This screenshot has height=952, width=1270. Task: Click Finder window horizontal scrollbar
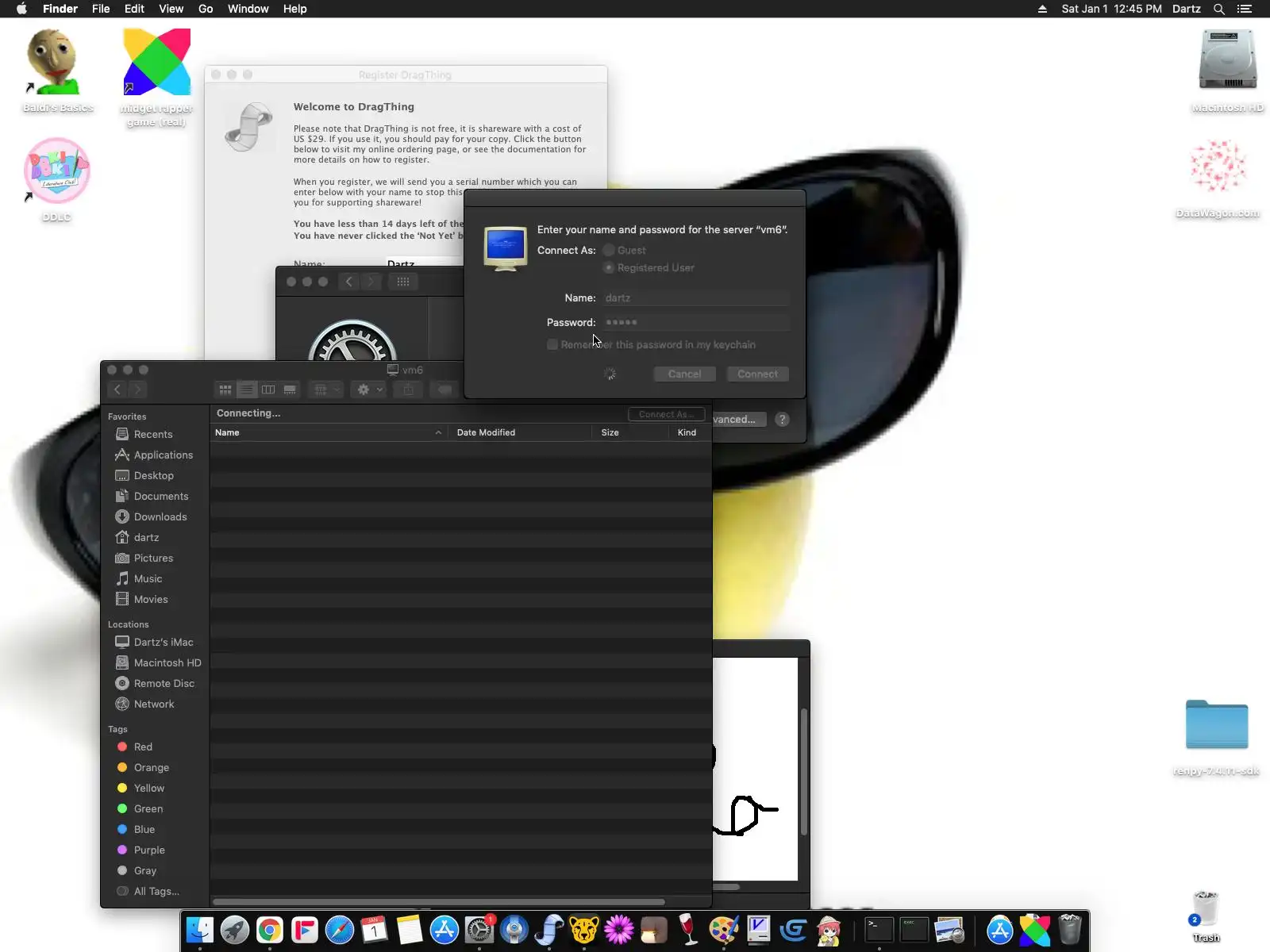coord(439,902)
